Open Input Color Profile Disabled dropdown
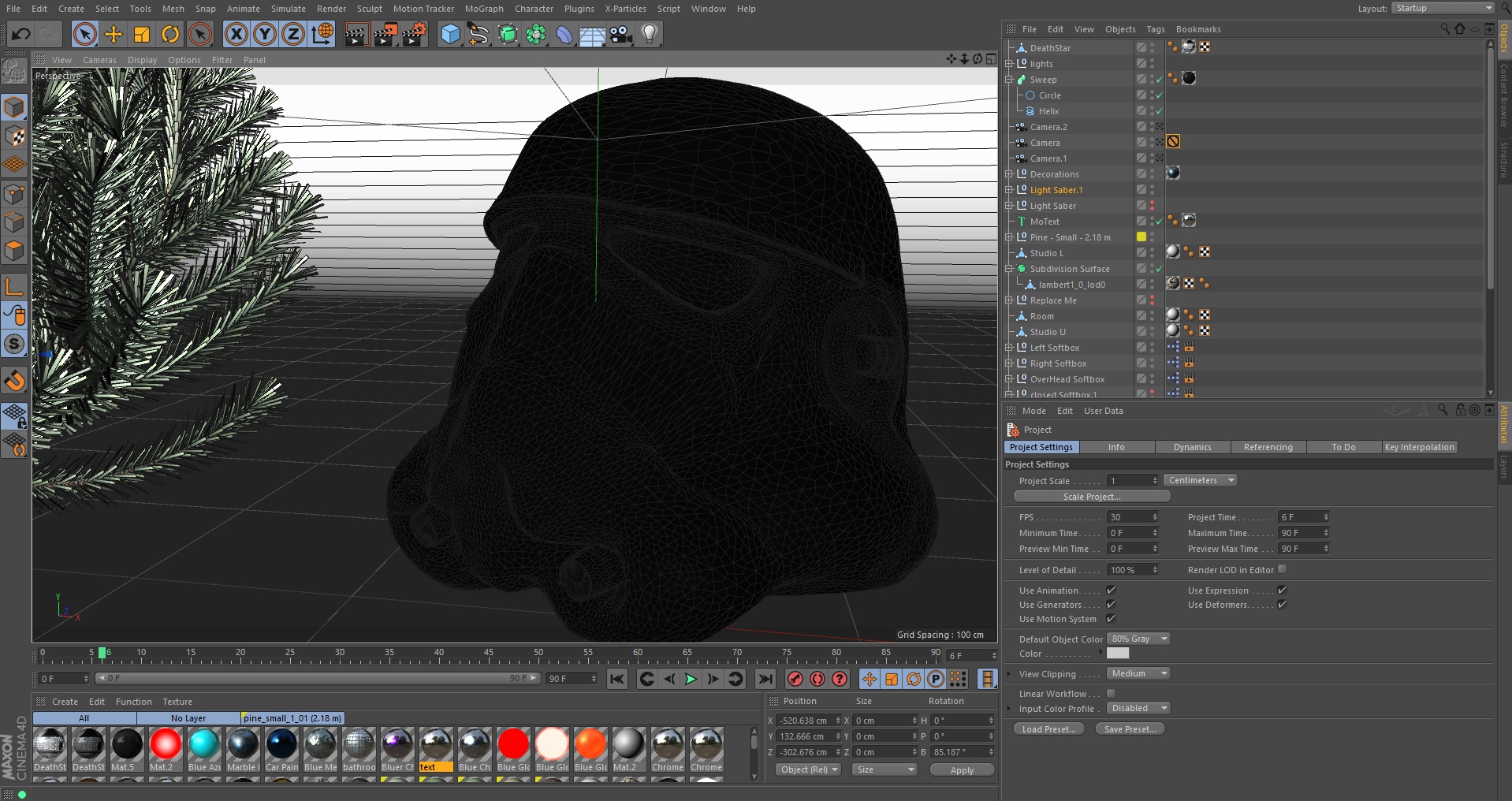The image size is (1512, 801). pyautogui.click(x=1138, y=708)
